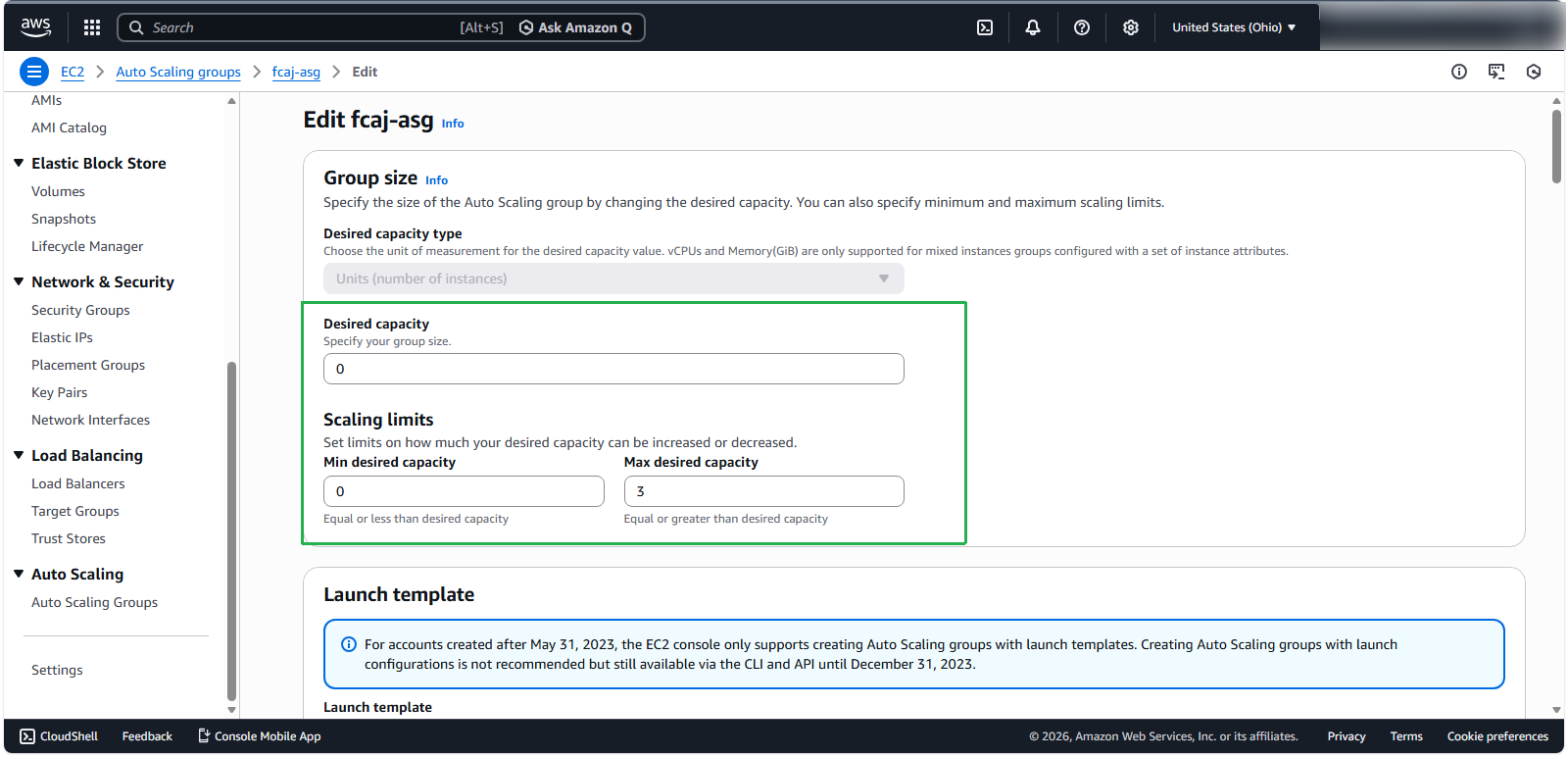Open Console Mobile App link
Screen dimensions: 1568x757
[x=260, y=736]
